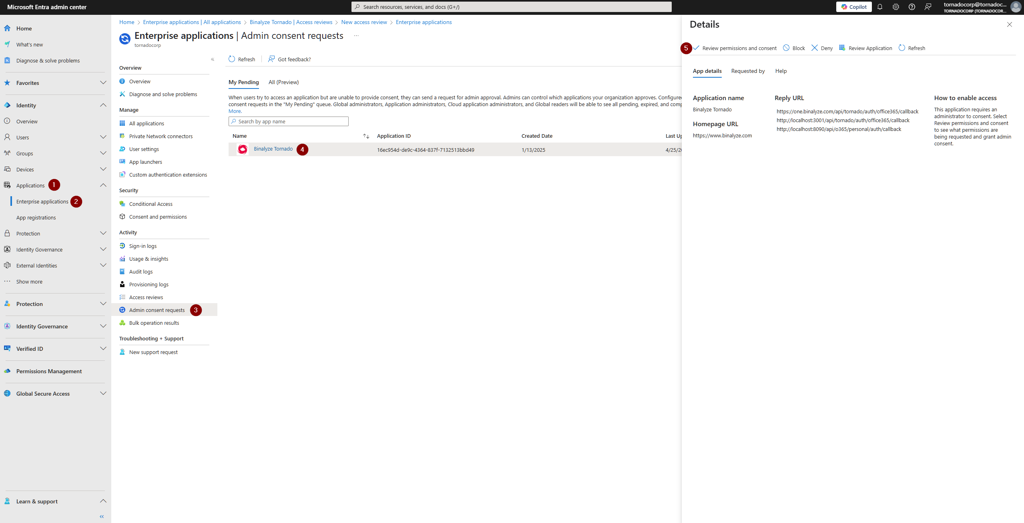Switch to the All (Preview) tab
This screenshot has width=1024, height=523.
point(283,82)
